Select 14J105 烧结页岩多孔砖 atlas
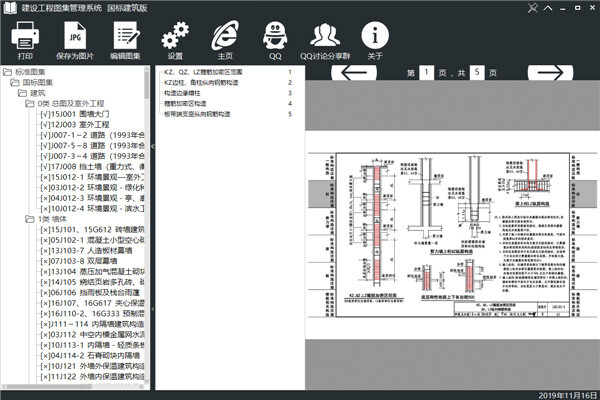 tap(92, 282)
